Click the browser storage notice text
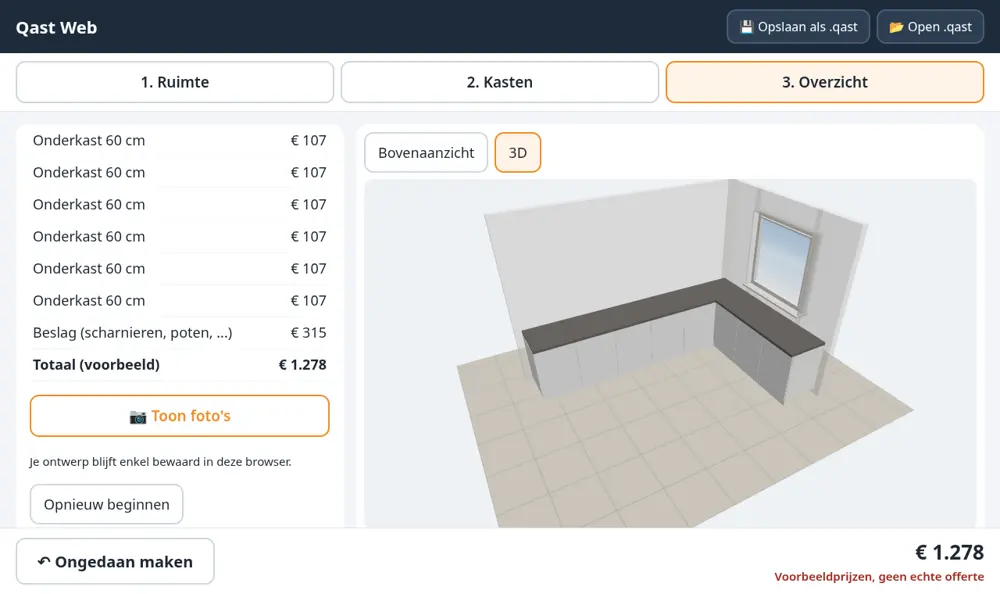The width and height of the screenshot is (1000, 594). coord(160,462)
